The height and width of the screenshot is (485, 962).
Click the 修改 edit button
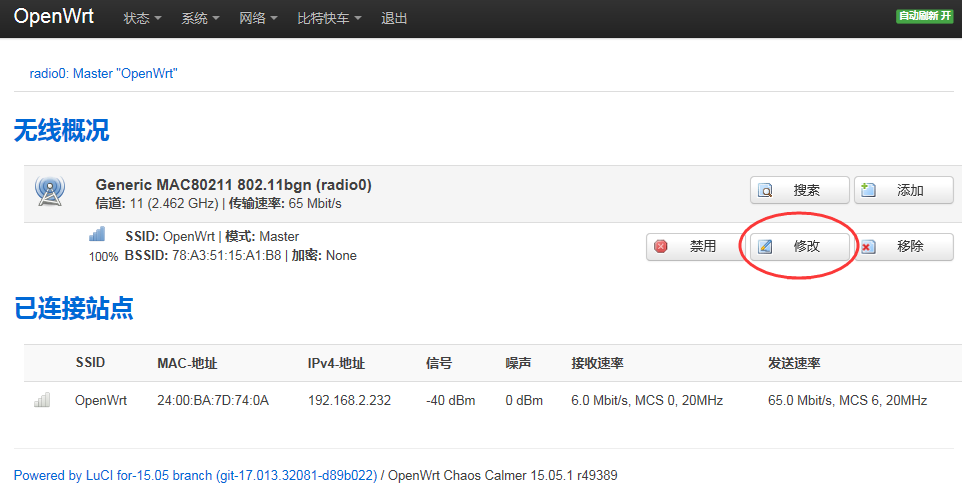tap(799, 246)
